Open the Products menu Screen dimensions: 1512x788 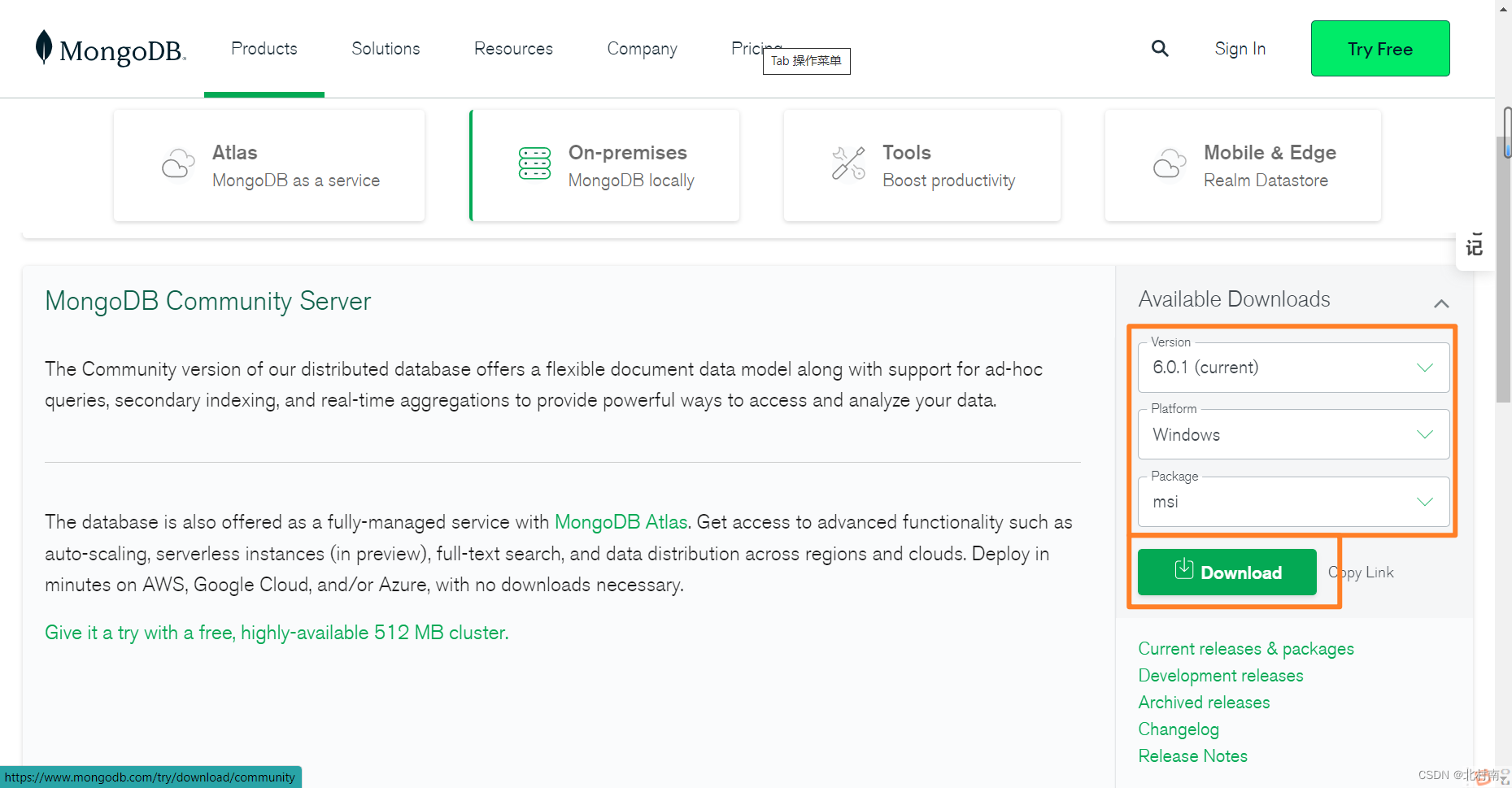pos(264,48)
